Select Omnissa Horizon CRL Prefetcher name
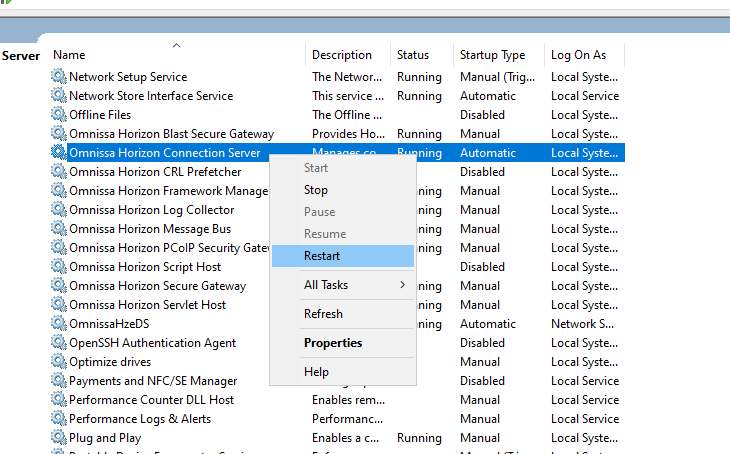730x454 pixels. pyautogui.click(x=155, y=172)
